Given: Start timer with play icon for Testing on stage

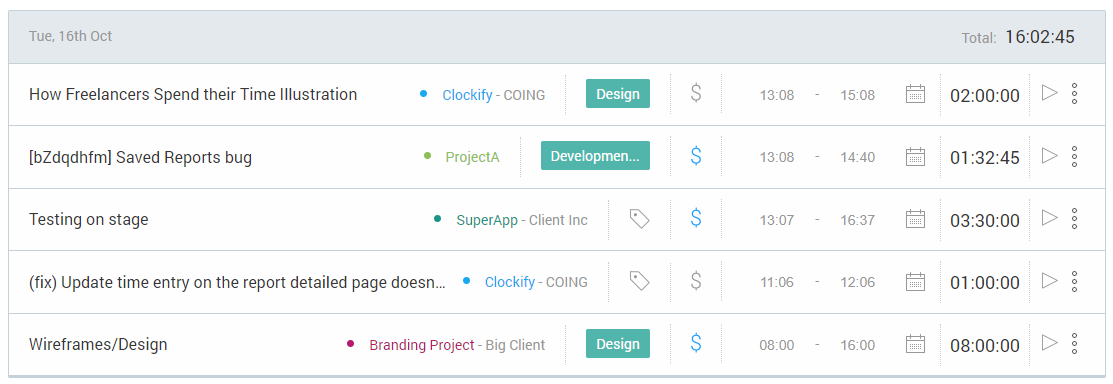Looking at the screenshot, I should coord(1049,218).
